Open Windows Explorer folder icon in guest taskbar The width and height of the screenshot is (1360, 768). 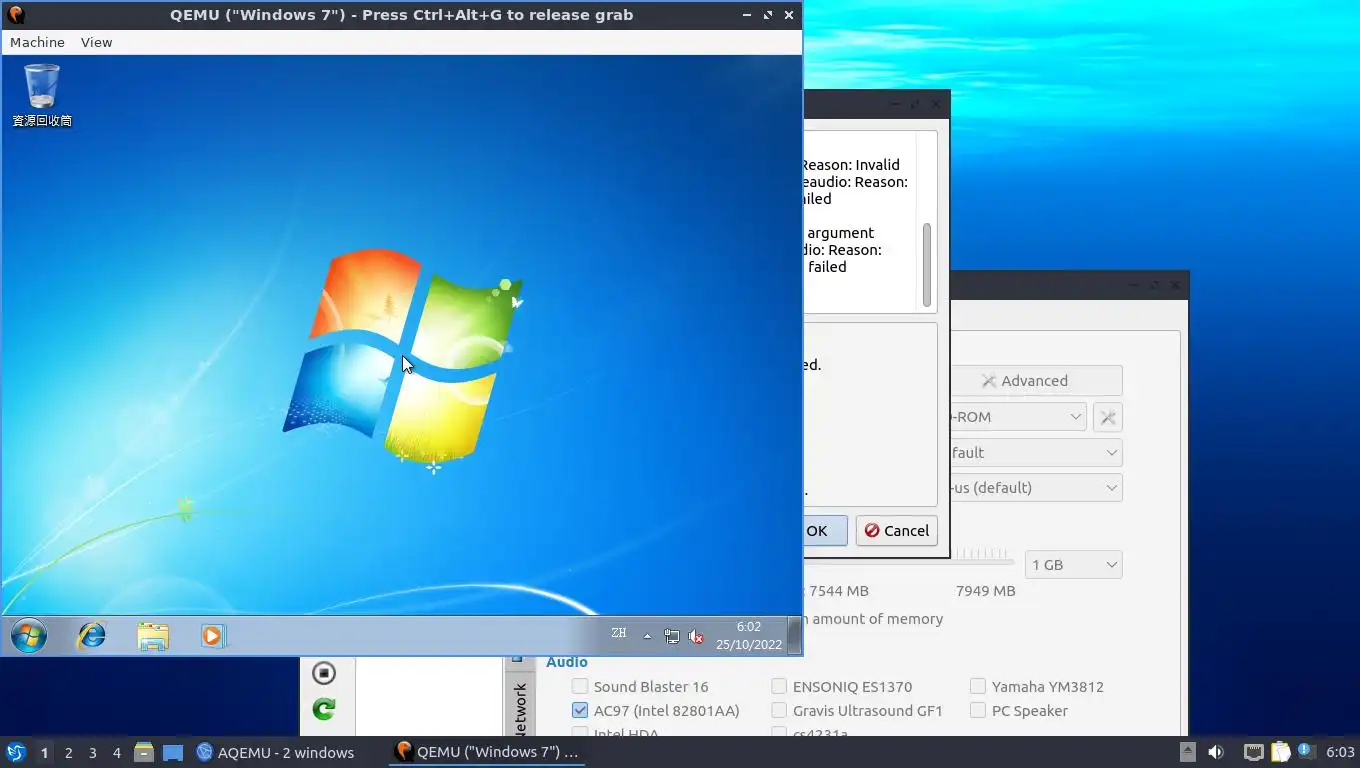[153, 636]
